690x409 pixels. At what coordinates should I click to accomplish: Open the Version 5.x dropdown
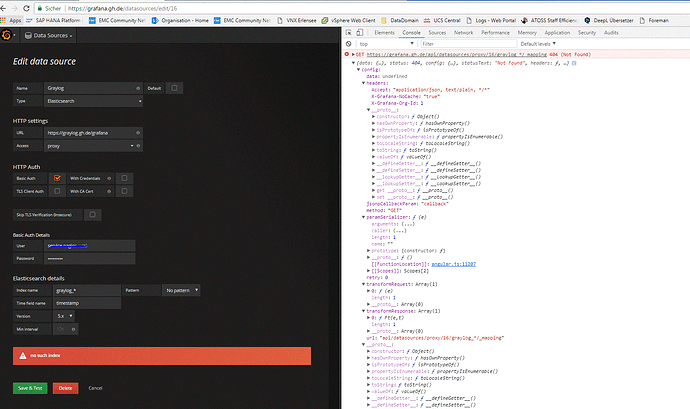pos(64,316)
